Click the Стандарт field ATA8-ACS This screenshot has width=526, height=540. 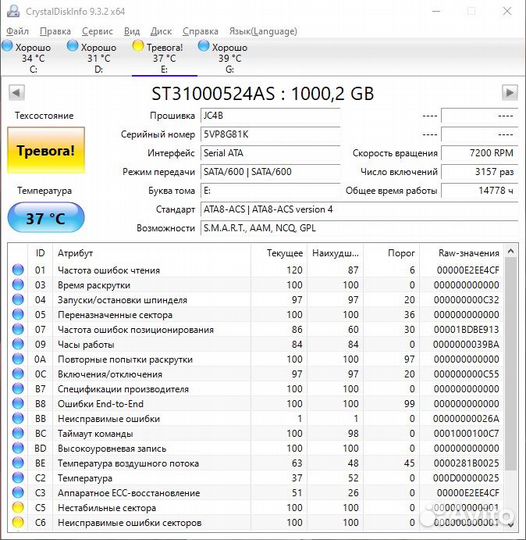(359, 209)
